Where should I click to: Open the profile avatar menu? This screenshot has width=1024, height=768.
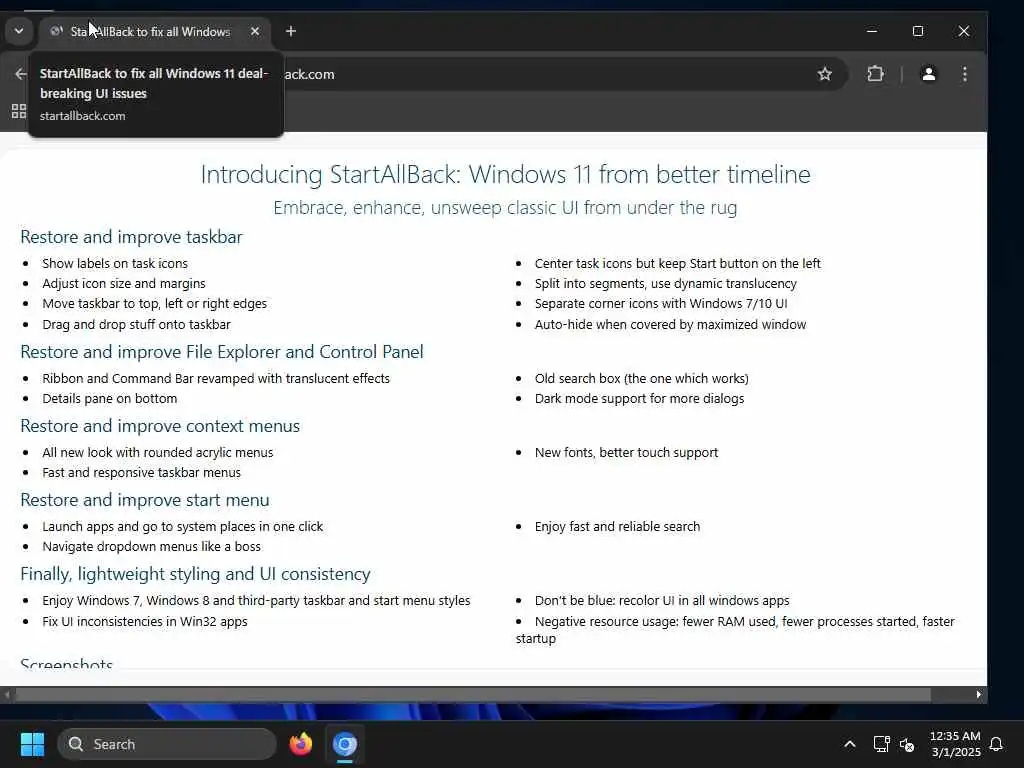[x=928, y=74]
